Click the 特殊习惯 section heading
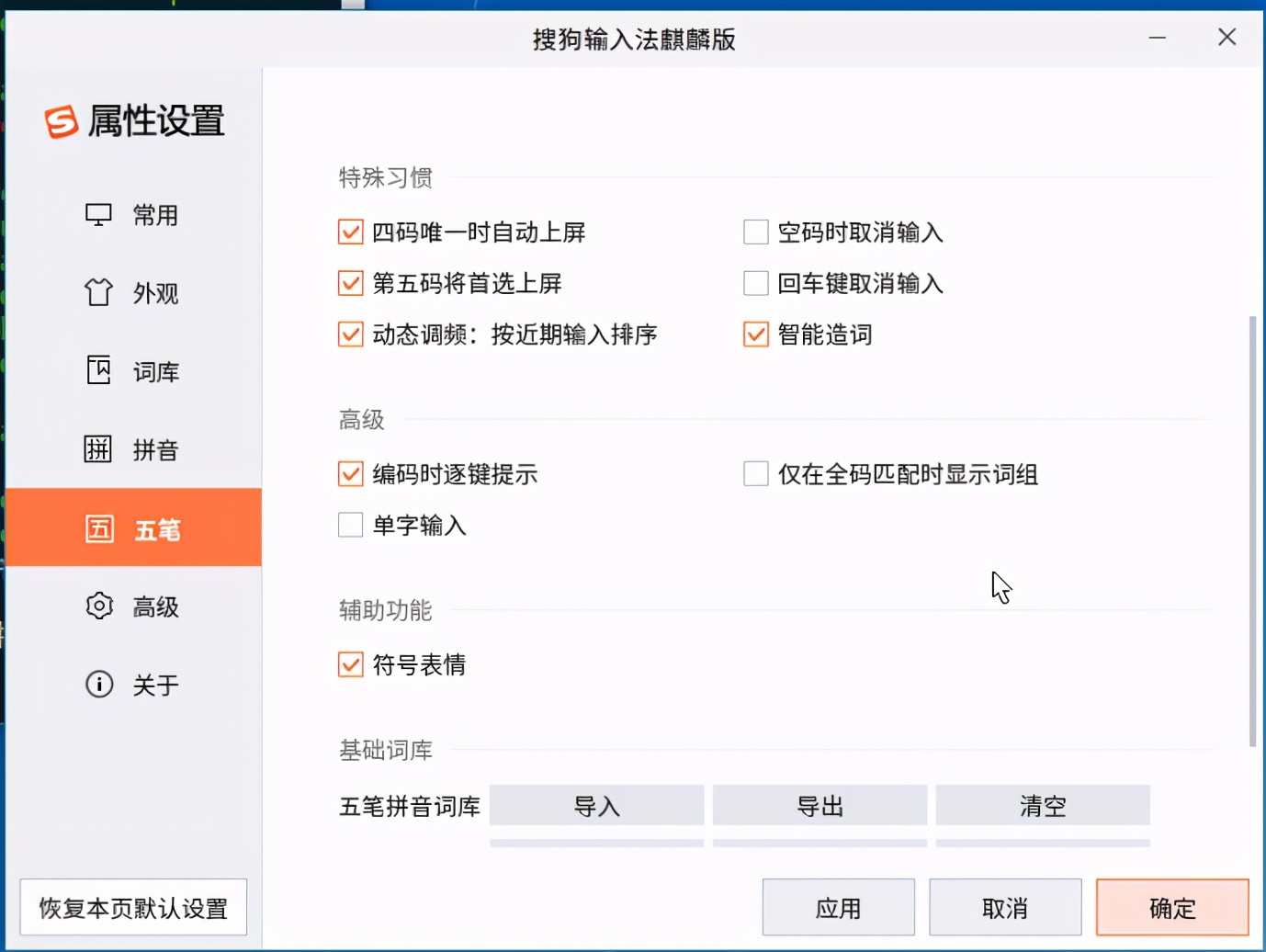Viewport: 1266px width, 952px height. 386,177
